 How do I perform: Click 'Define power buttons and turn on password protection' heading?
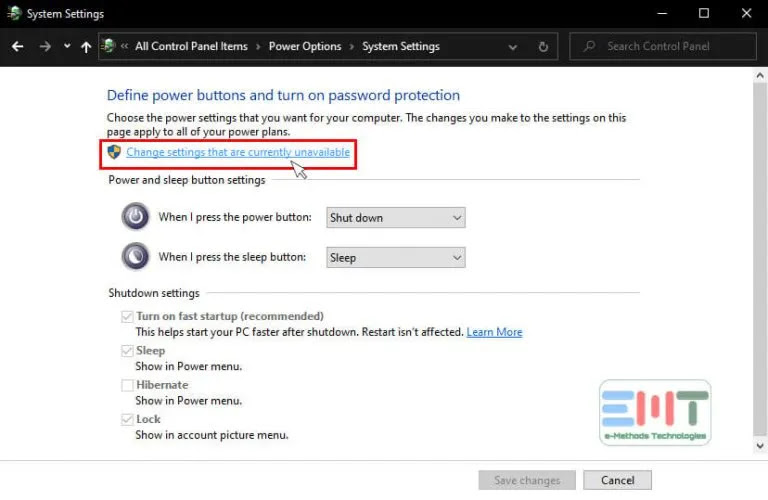point(283,95)
